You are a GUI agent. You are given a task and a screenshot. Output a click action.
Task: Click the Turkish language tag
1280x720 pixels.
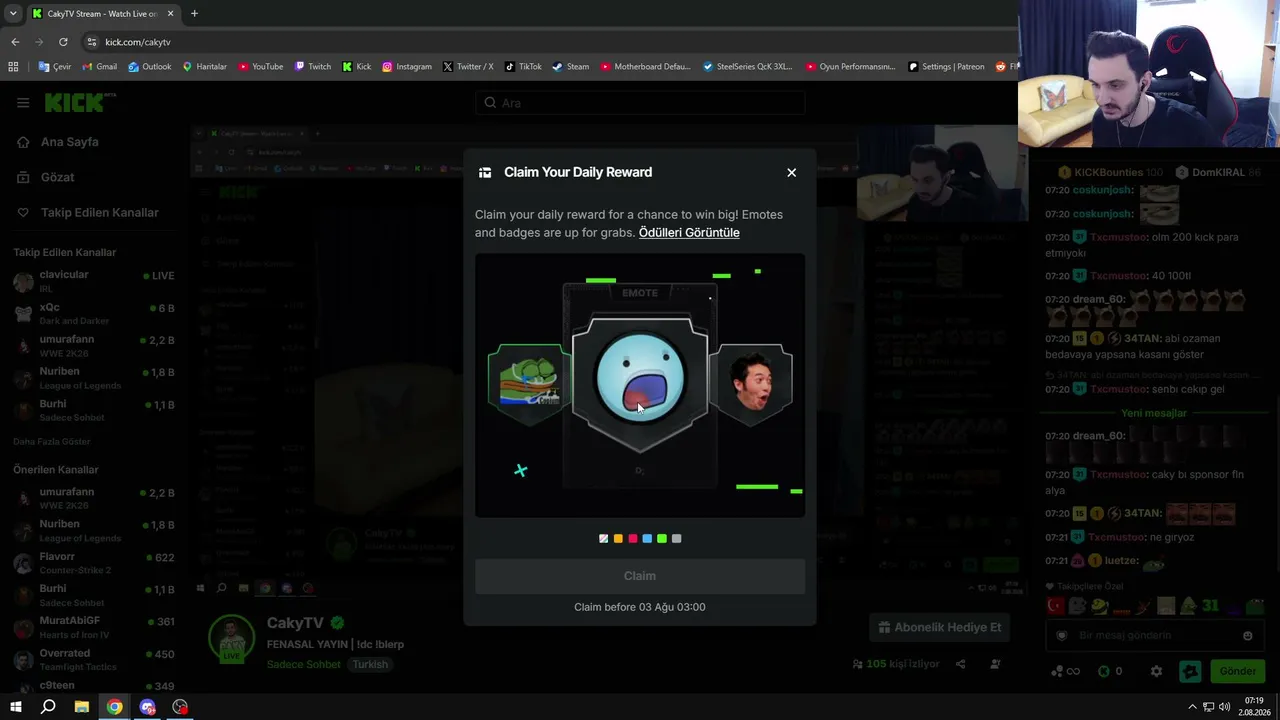pyautogui.click(x=370, y=664)
